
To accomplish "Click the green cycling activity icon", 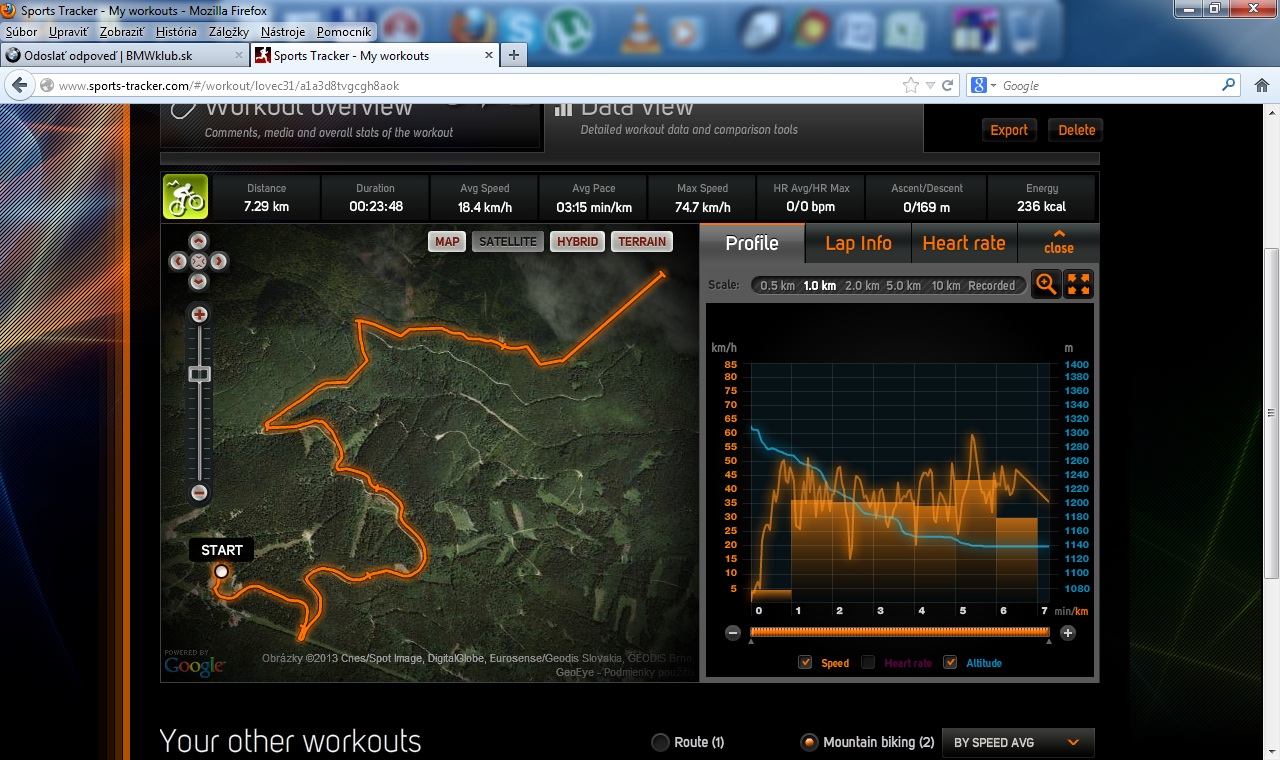I will coord(185,197).
